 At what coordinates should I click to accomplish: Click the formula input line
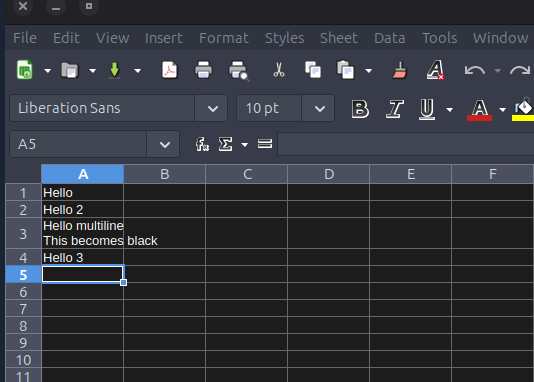point(406,144)
